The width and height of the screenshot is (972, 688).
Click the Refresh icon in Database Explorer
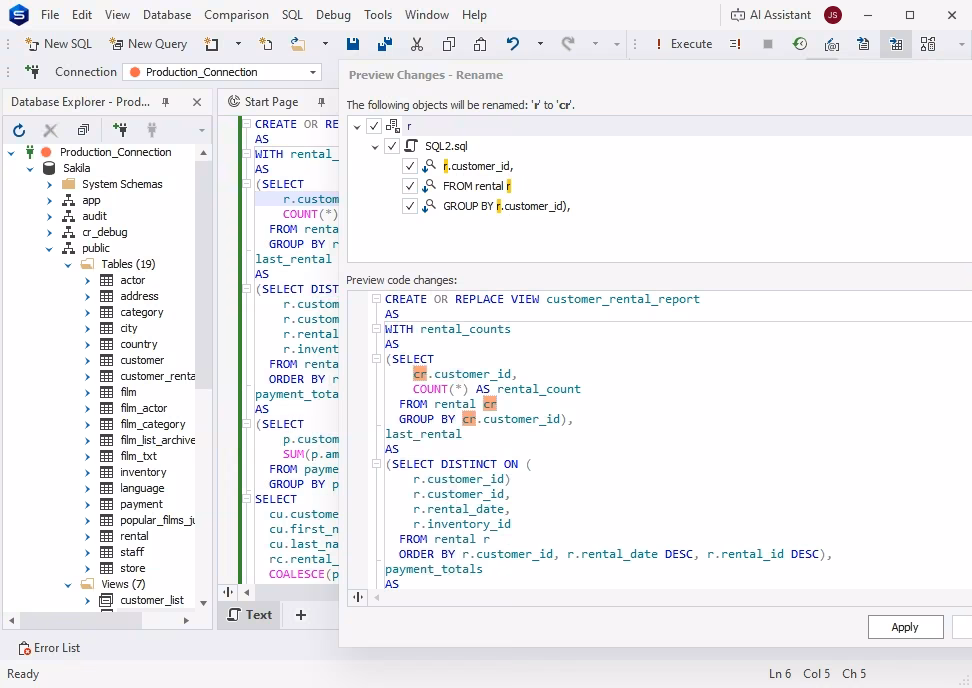(19, 130)
